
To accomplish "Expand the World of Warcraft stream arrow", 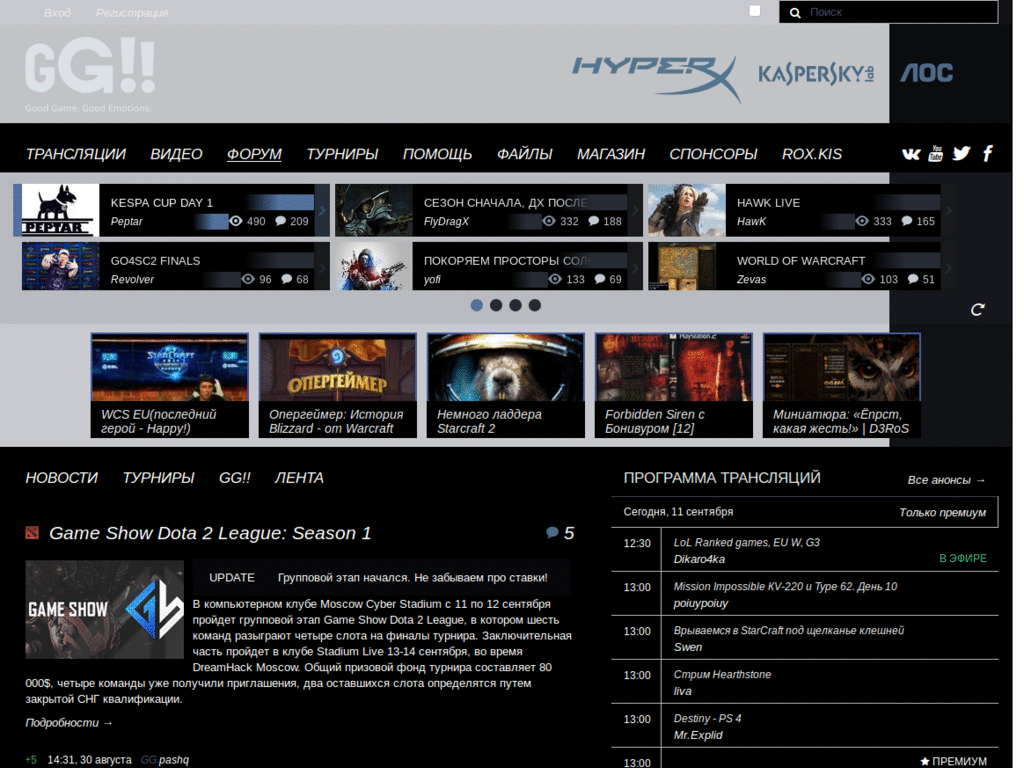I will point(948,267).
